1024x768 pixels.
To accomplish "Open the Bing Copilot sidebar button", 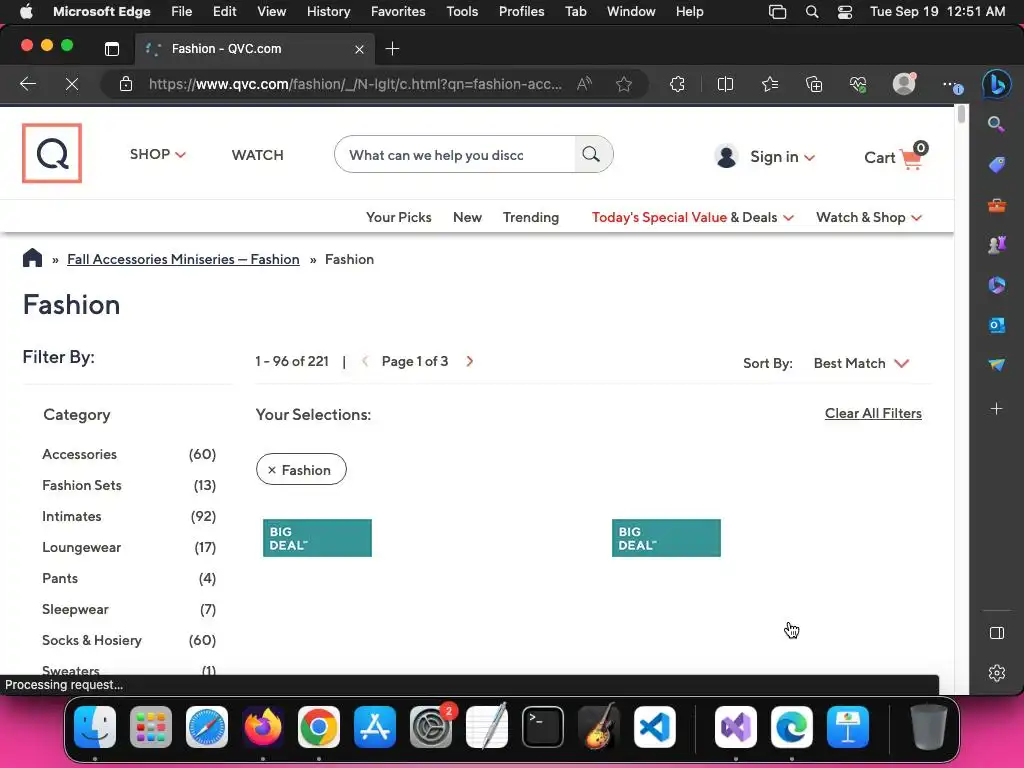I will tap(997, 84).
